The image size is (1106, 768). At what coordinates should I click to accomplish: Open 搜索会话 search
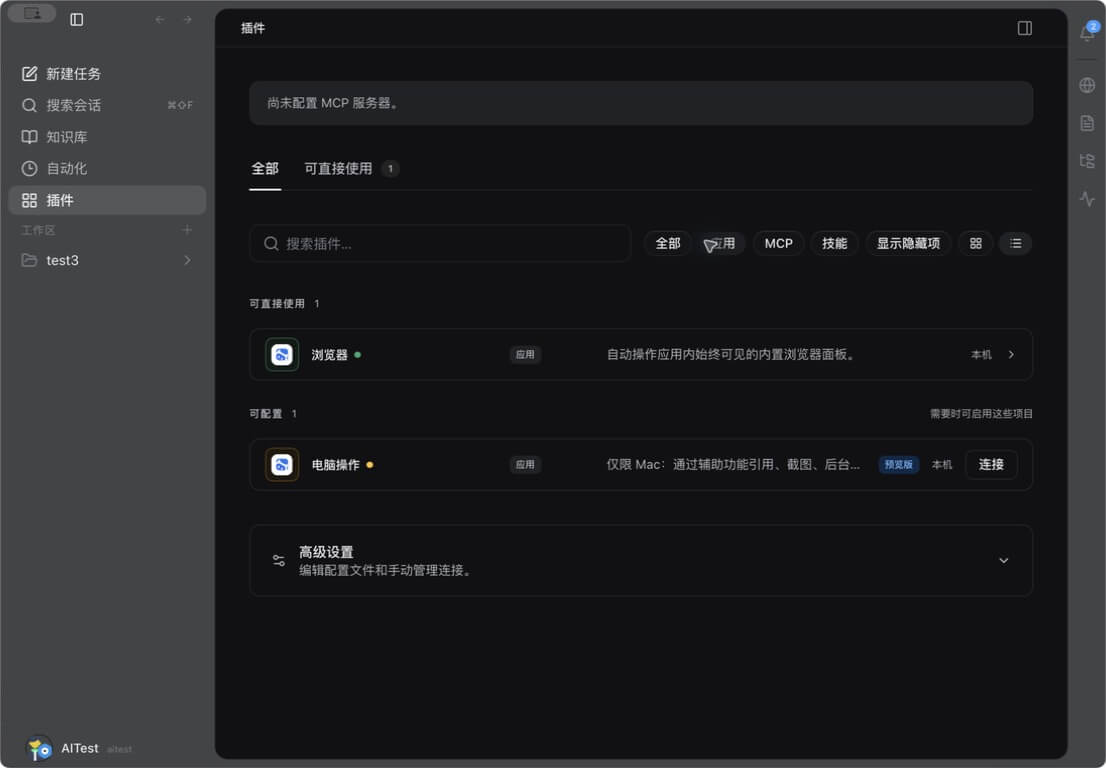tap(107, 105)
